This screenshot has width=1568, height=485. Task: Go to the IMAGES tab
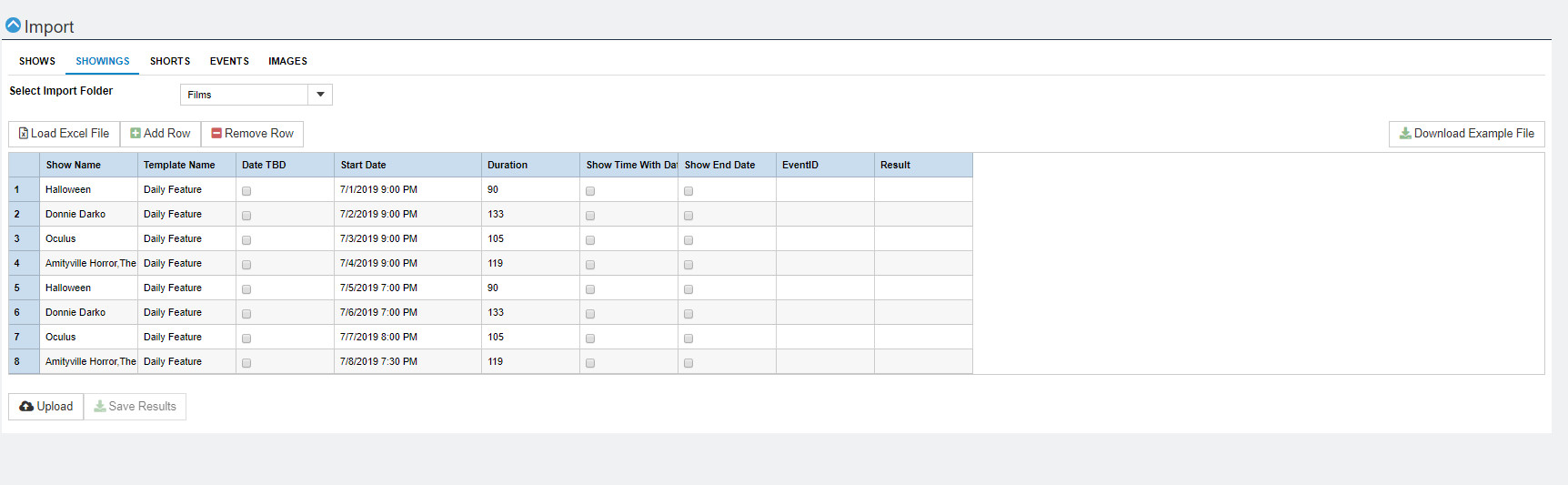point(287,61)
